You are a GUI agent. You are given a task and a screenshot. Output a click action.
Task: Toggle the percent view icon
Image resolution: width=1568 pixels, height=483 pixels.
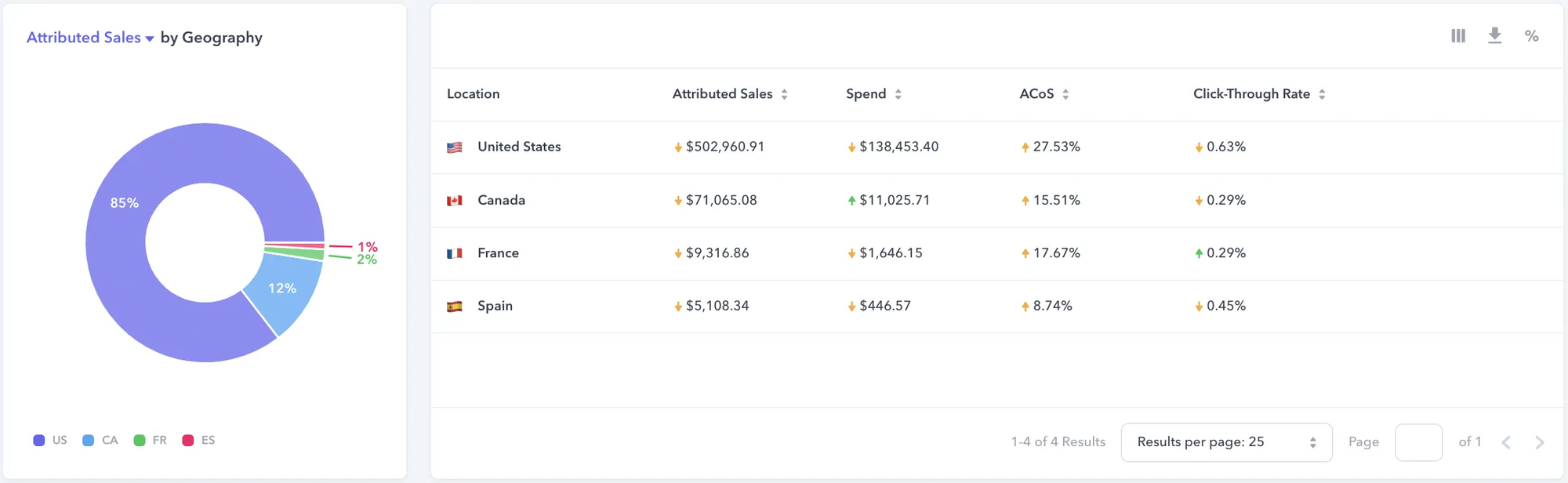(x=1531, y=36)
